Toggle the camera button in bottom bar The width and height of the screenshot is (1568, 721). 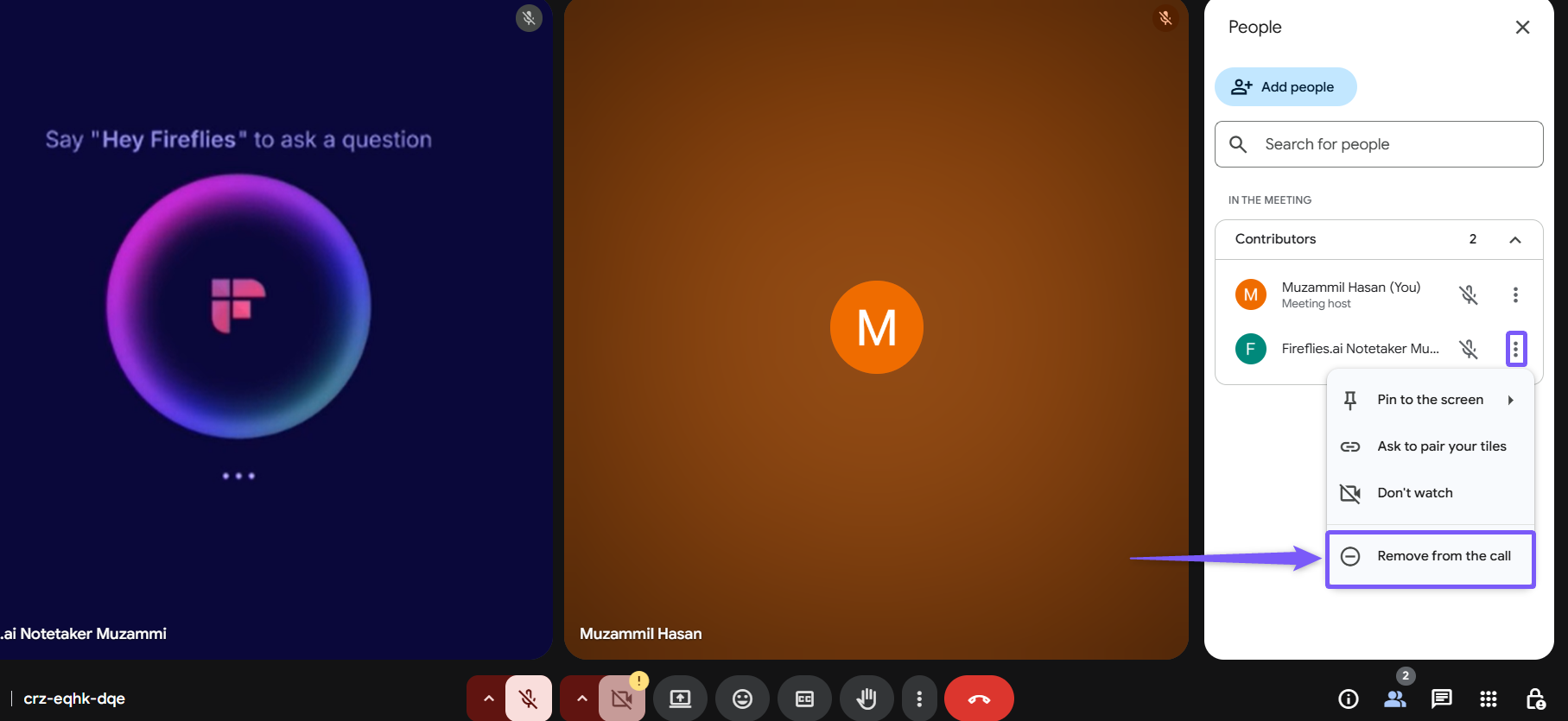[621, 699]
